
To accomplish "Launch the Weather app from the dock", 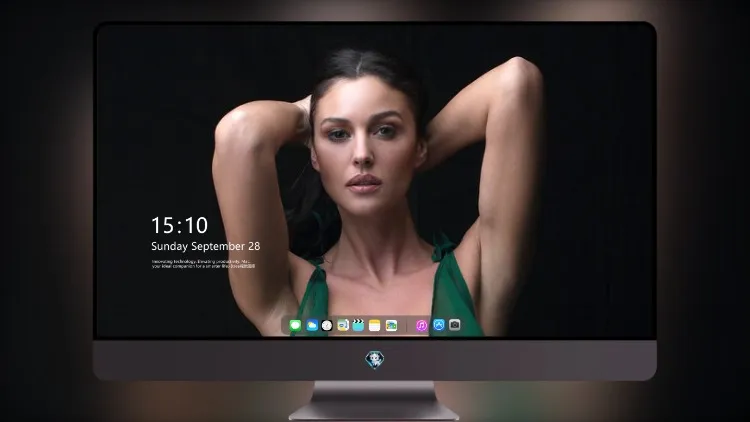I will click(312, 325).
